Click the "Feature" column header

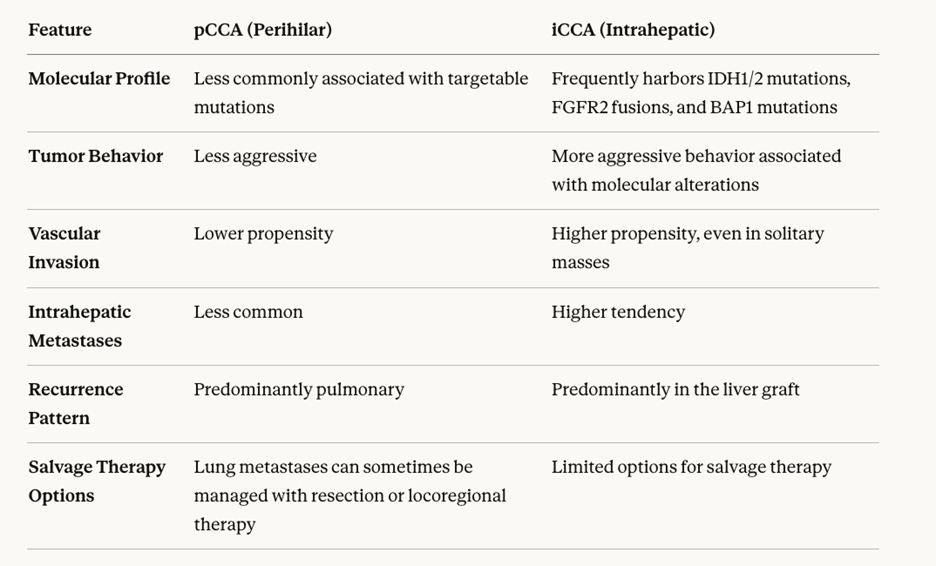click(60, 30)
